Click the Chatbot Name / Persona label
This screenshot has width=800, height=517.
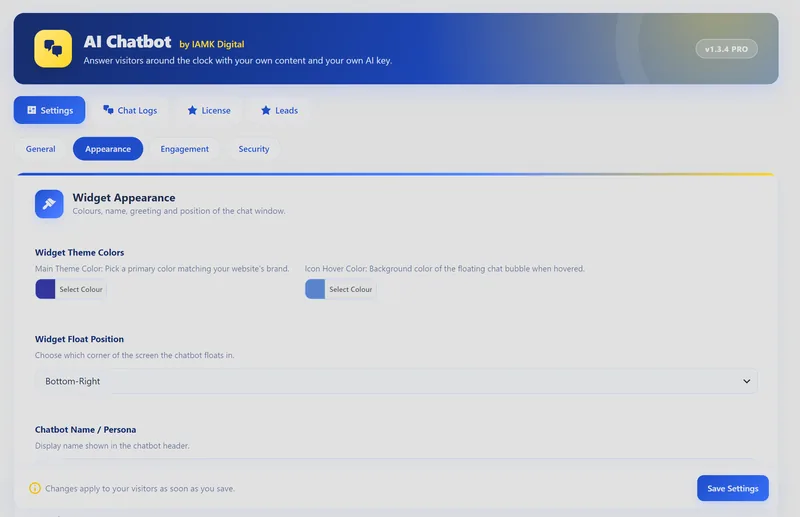(85, 430)
